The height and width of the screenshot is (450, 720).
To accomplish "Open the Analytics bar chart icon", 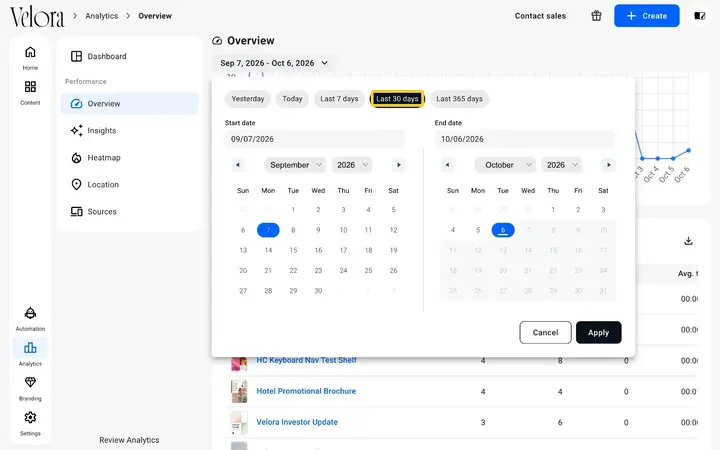I will point(30,348).
